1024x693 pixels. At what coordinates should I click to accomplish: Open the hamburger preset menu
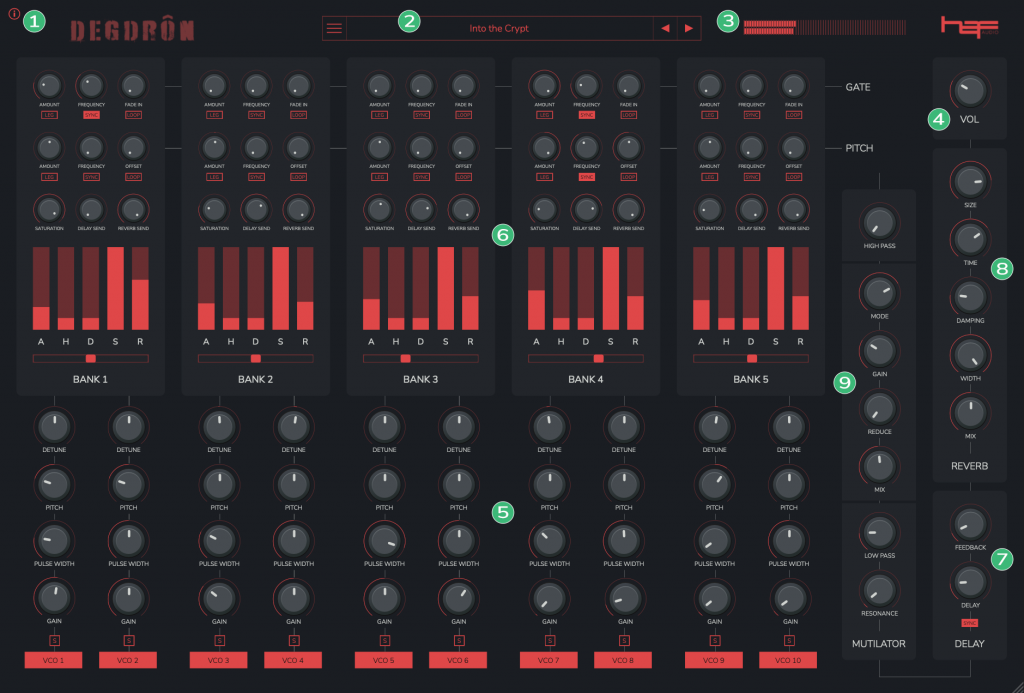point(334,28)
